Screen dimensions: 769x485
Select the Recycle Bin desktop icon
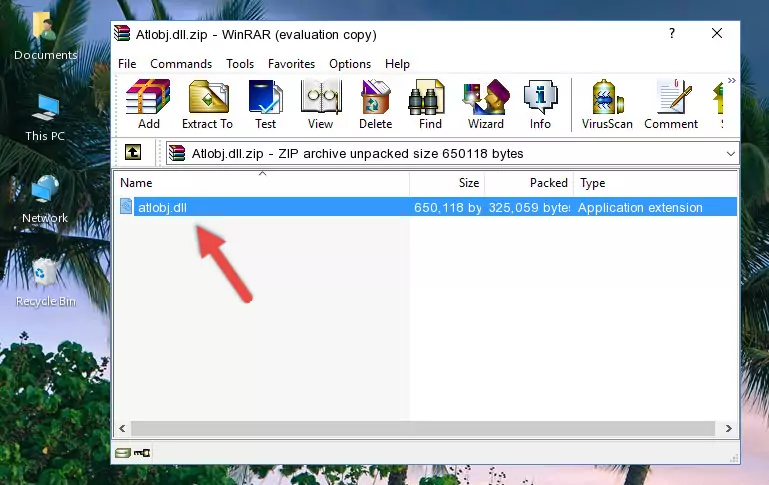coord(46,282)
